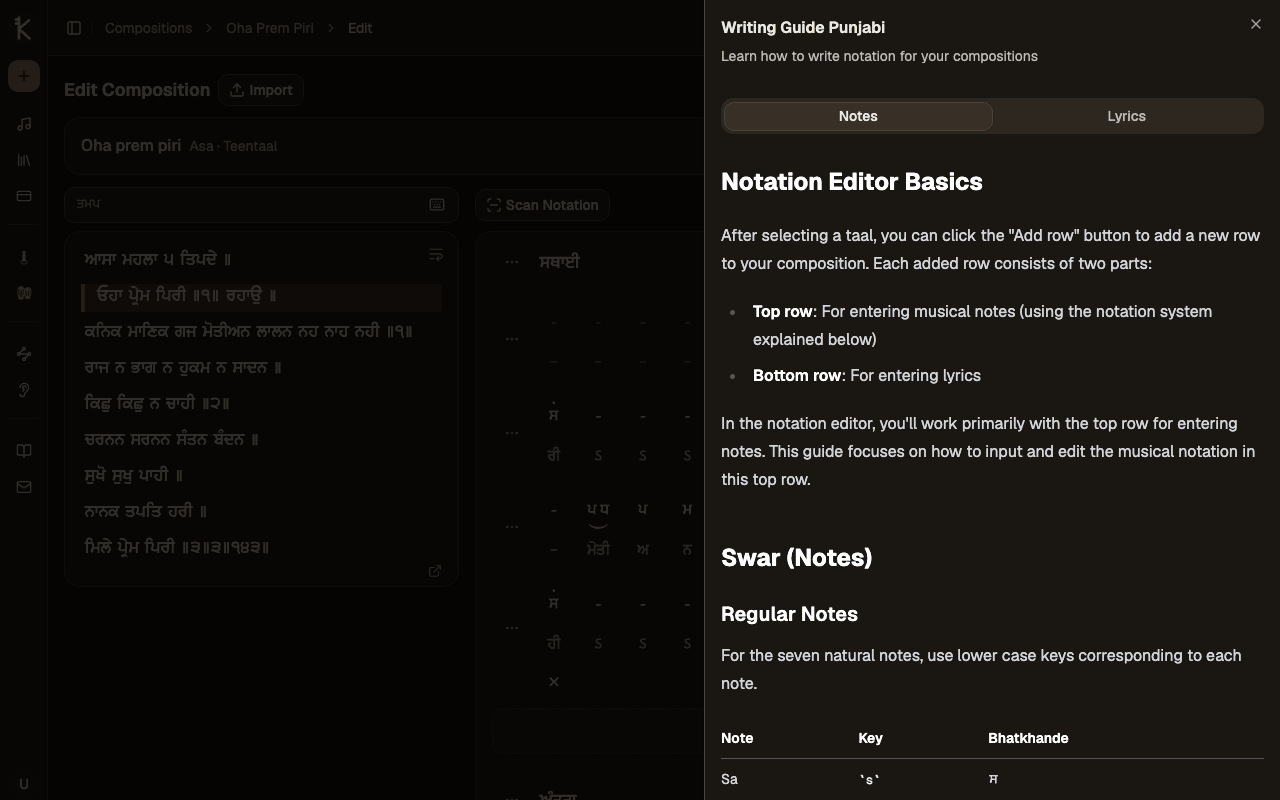Click the Scan Notation button
Viewport: 1280px width, 800px height.
point(542,205)
